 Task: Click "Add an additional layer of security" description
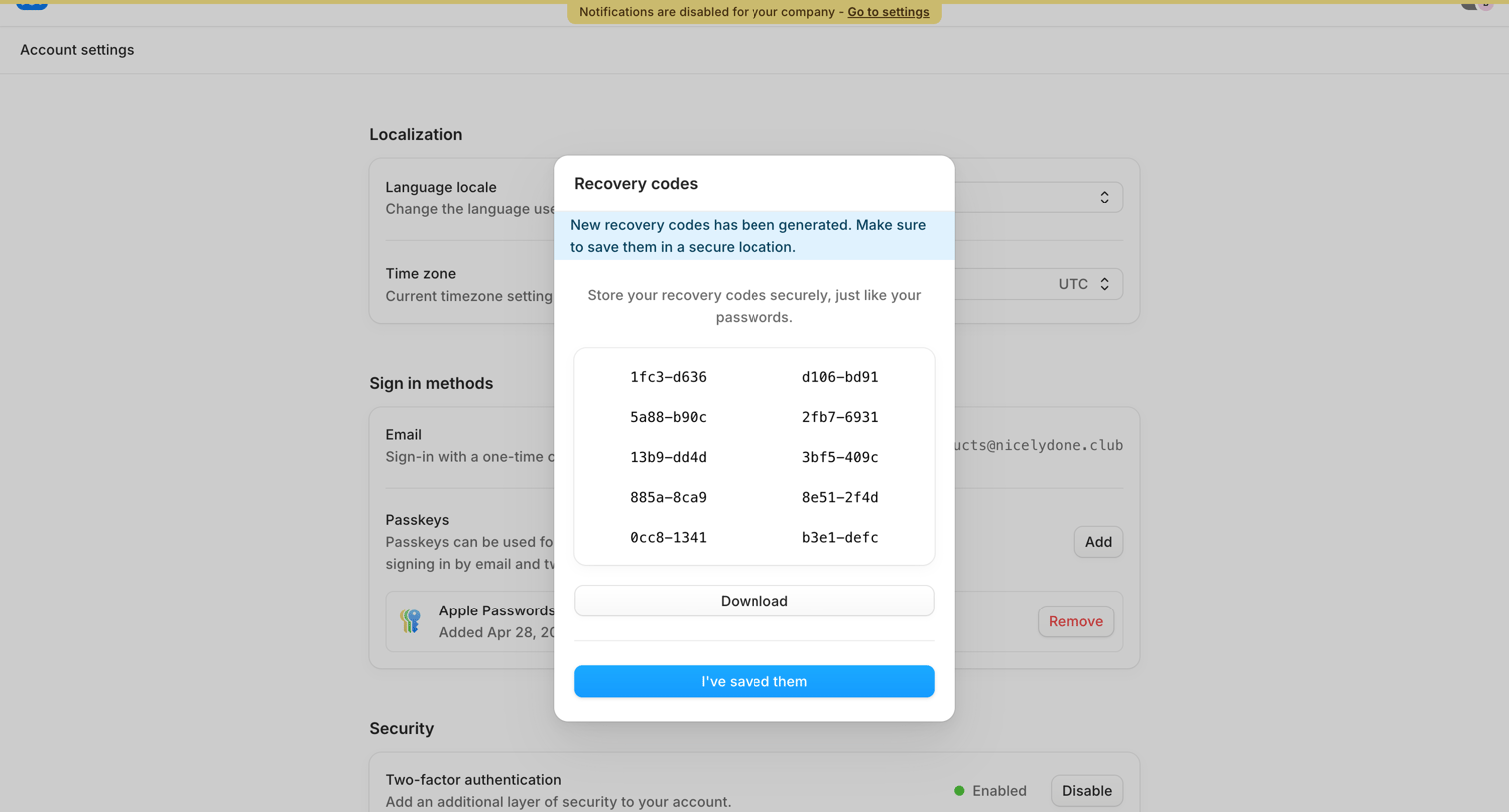point(558,802)
